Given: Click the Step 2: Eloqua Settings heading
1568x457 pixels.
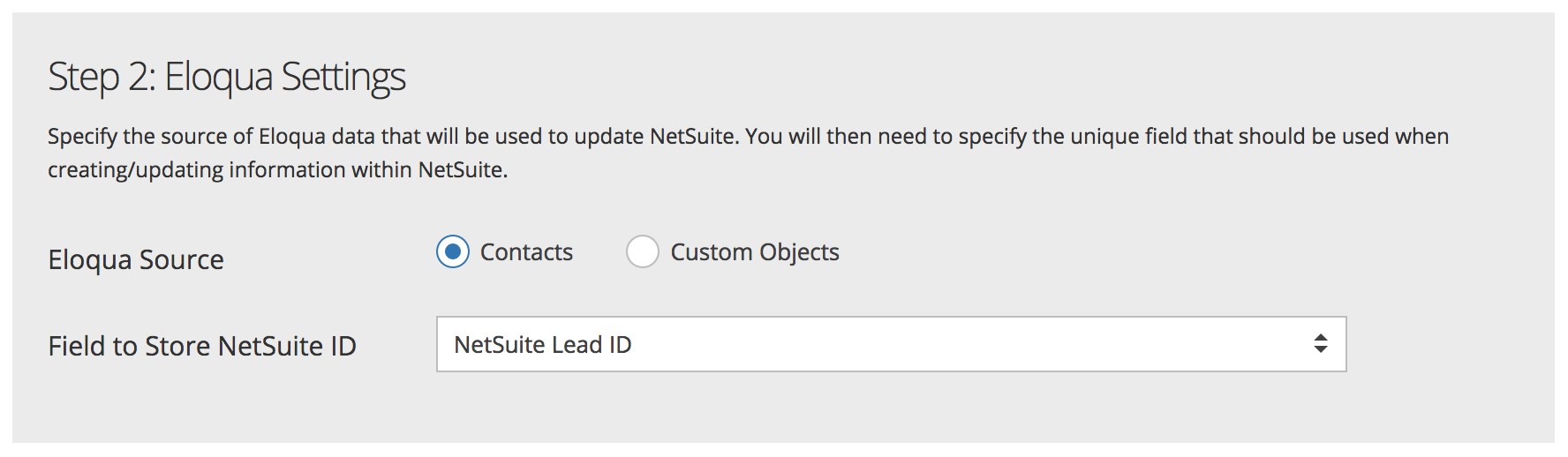Looking at the screenshot, I should 227,77.
